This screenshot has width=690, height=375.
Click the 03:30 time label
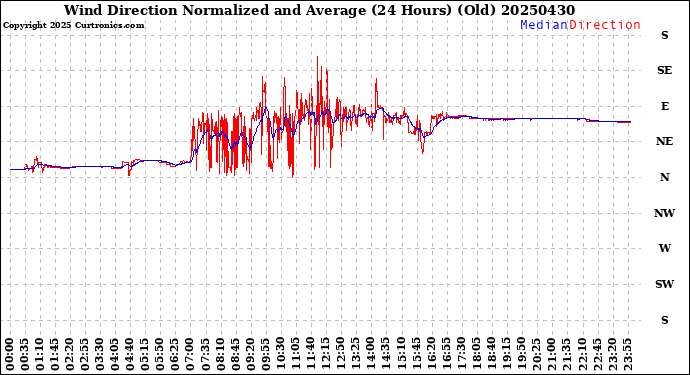point(100,354)
